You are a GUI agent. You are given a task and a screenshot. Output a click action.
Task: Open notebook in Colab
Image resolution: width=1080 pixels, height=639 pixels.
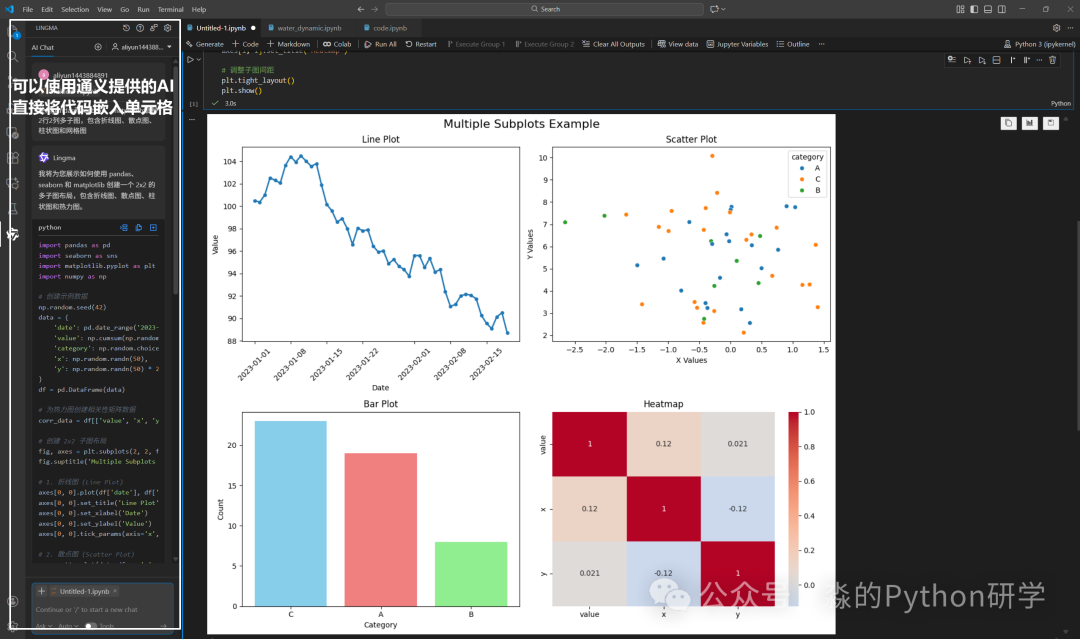pyautogui.click(x=338, y=44)
